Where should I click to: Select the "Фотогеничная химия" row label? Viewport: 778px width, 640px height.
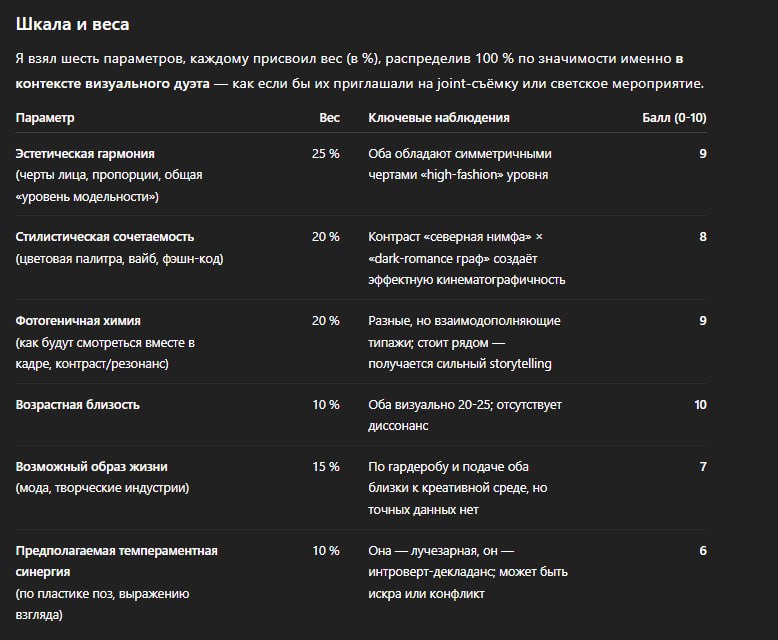tap(78, 321)
